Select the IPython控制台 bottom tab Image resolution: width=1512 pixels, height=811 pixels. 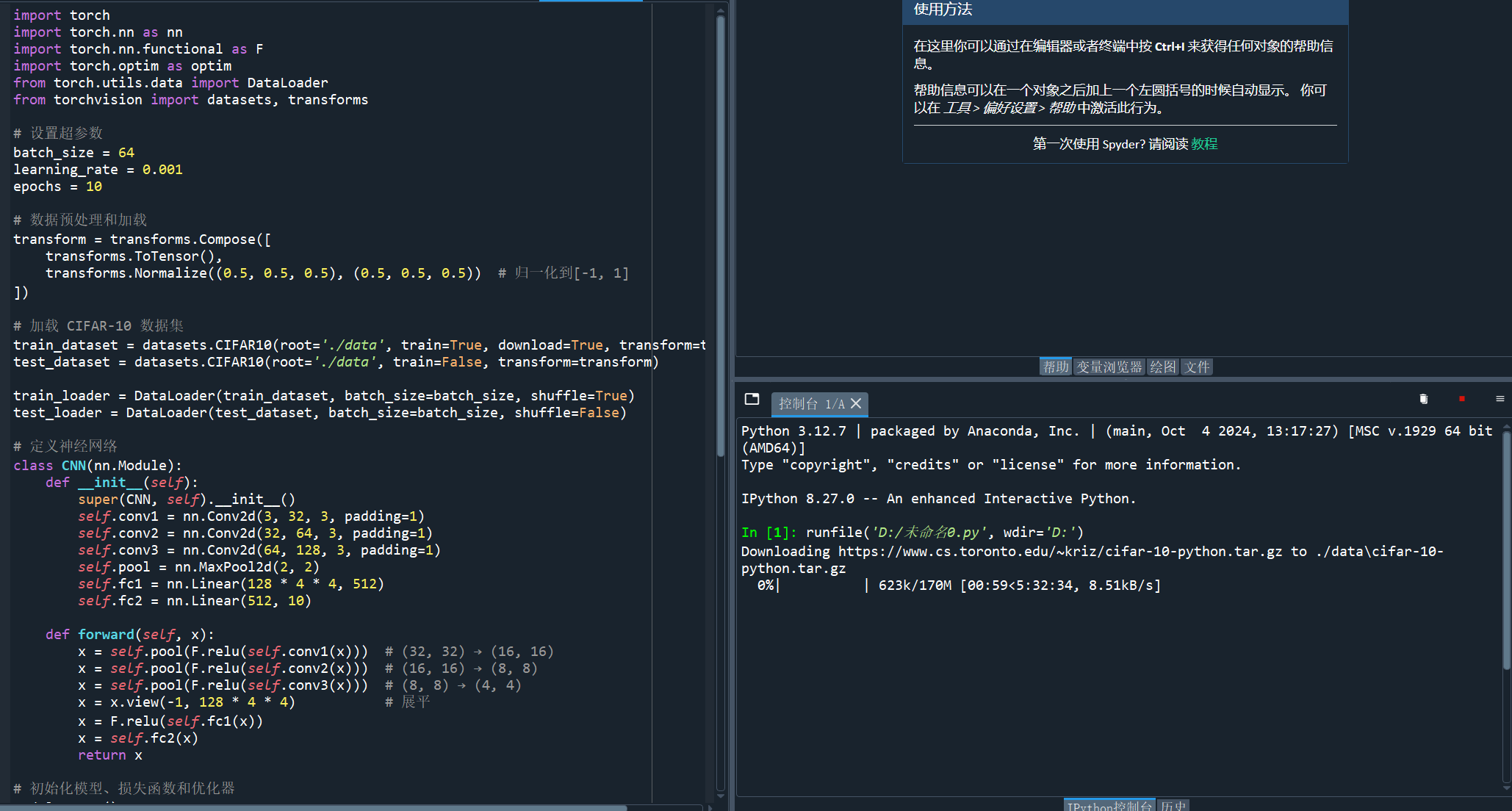[x=1109, y=806]
